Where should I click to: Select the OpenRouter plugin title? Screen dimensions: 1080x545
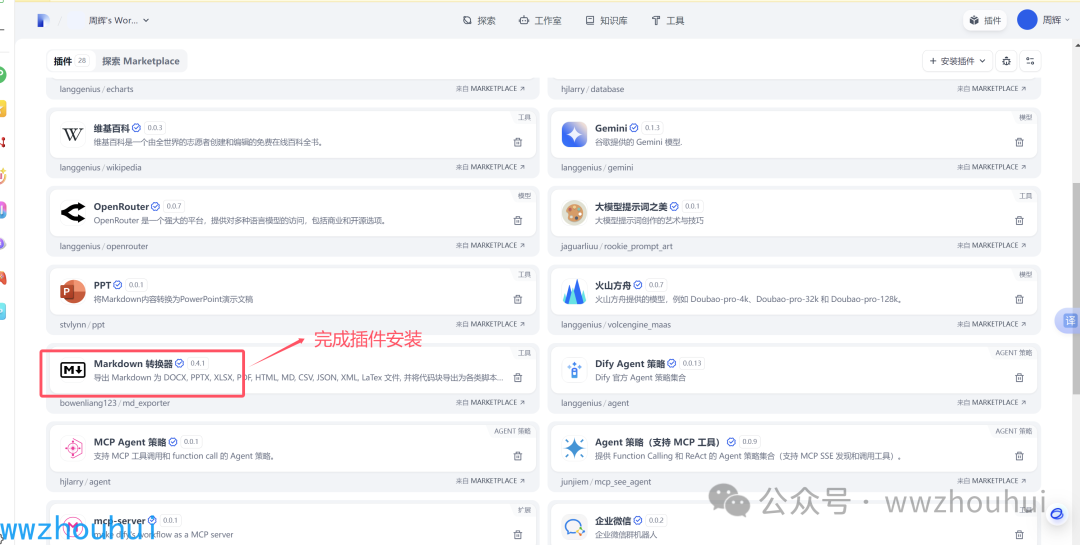[x=121, y=207]
